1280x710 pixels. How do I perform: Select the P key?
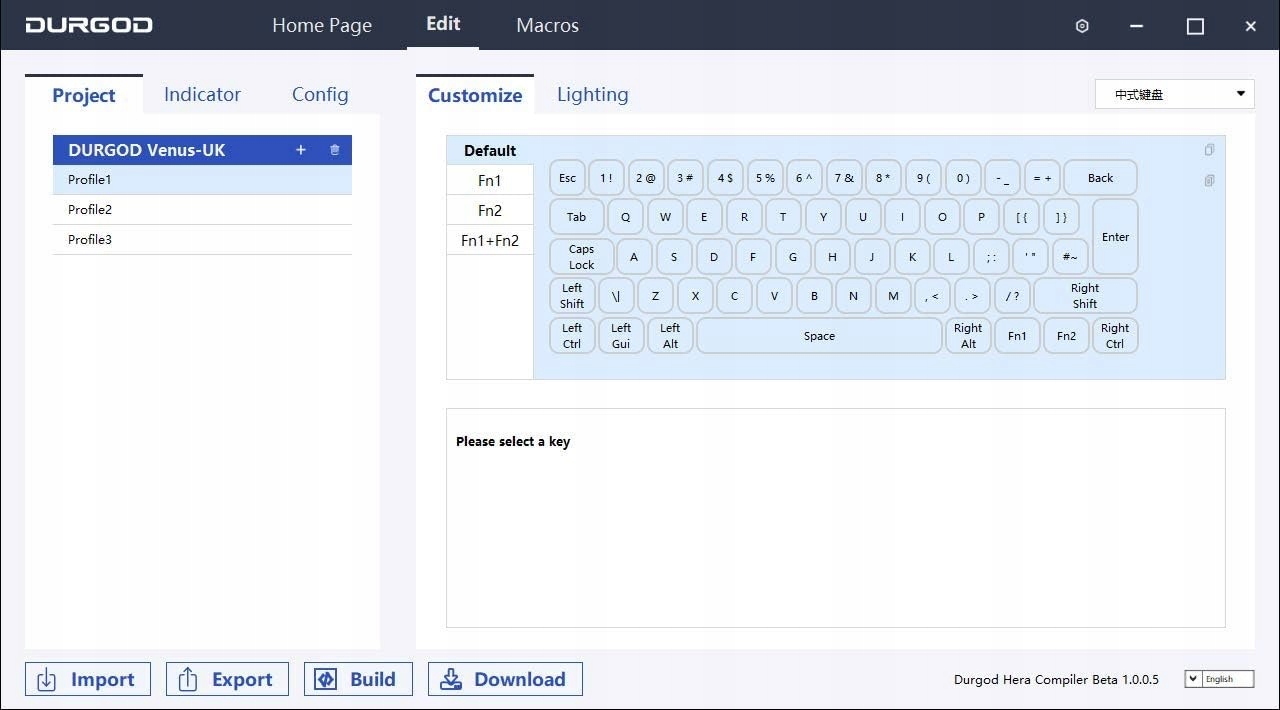point(981,217)
